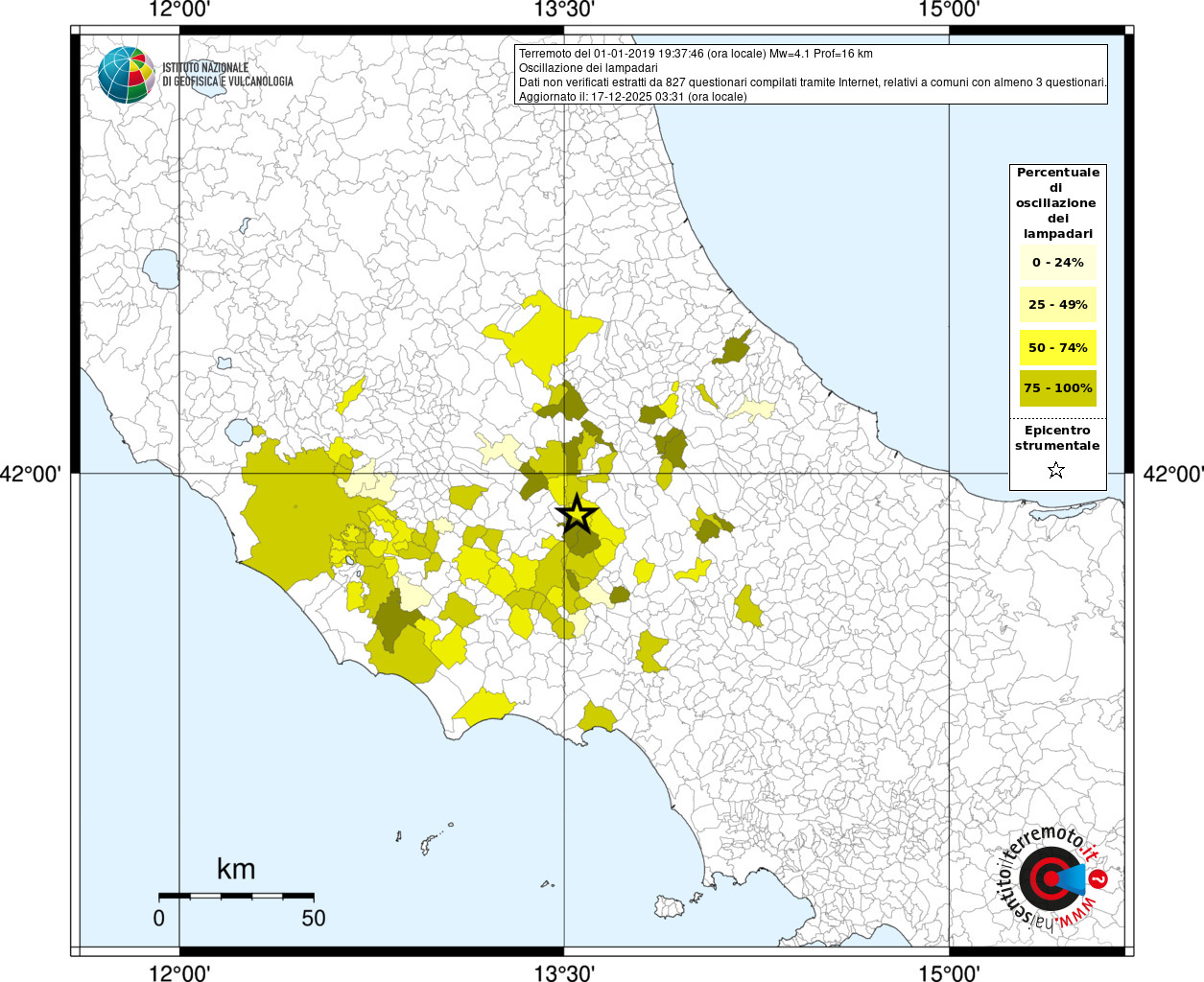The image size is (1204, 982).
Task: Select the 25 - 49% legend swatch
Action: coord(1057,305)
